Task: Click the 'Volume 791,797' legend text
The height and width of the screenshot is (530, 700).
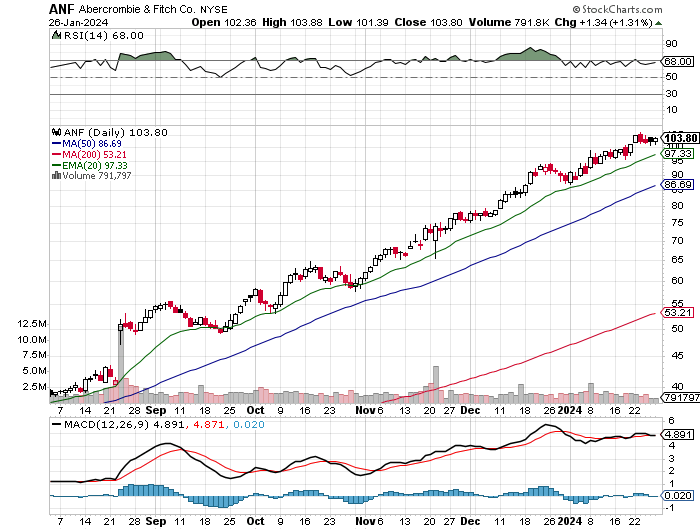Action: (97, 175)
